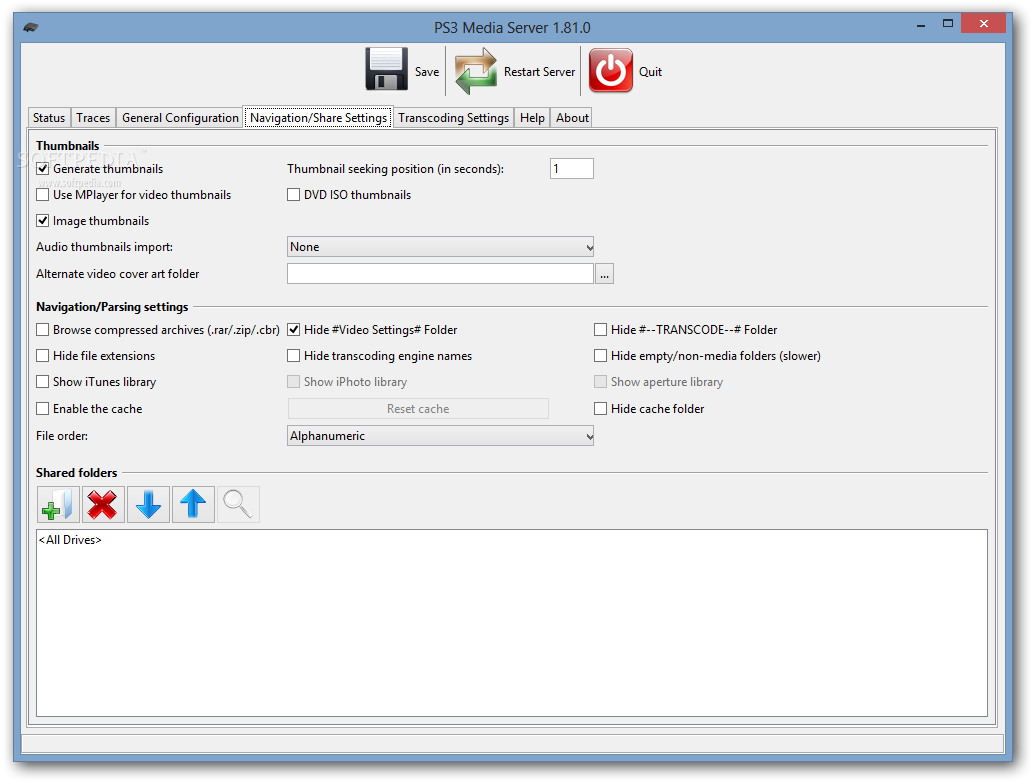Enable DVD ISO thumbnails
This screenshot has width=1033, height=782.
[294, 195]
